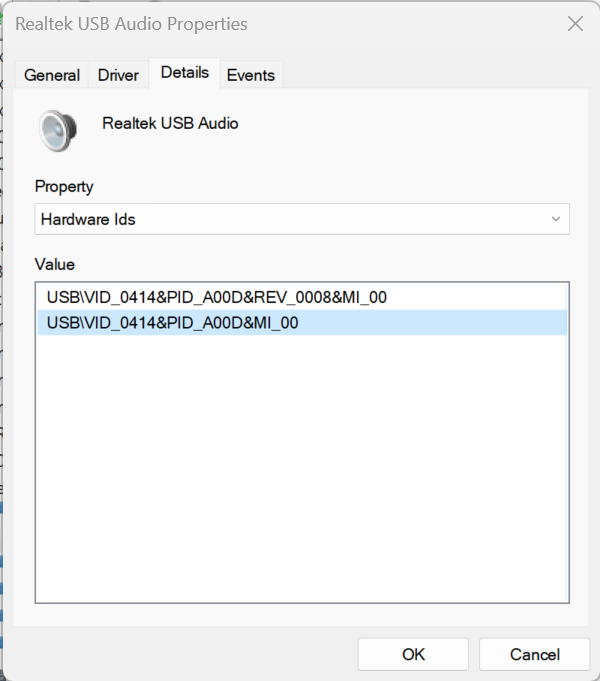
Task: Select the highlighted USB\VID_0414&PID_A00D&MI_00 entry
Action: tap(302, 323)
